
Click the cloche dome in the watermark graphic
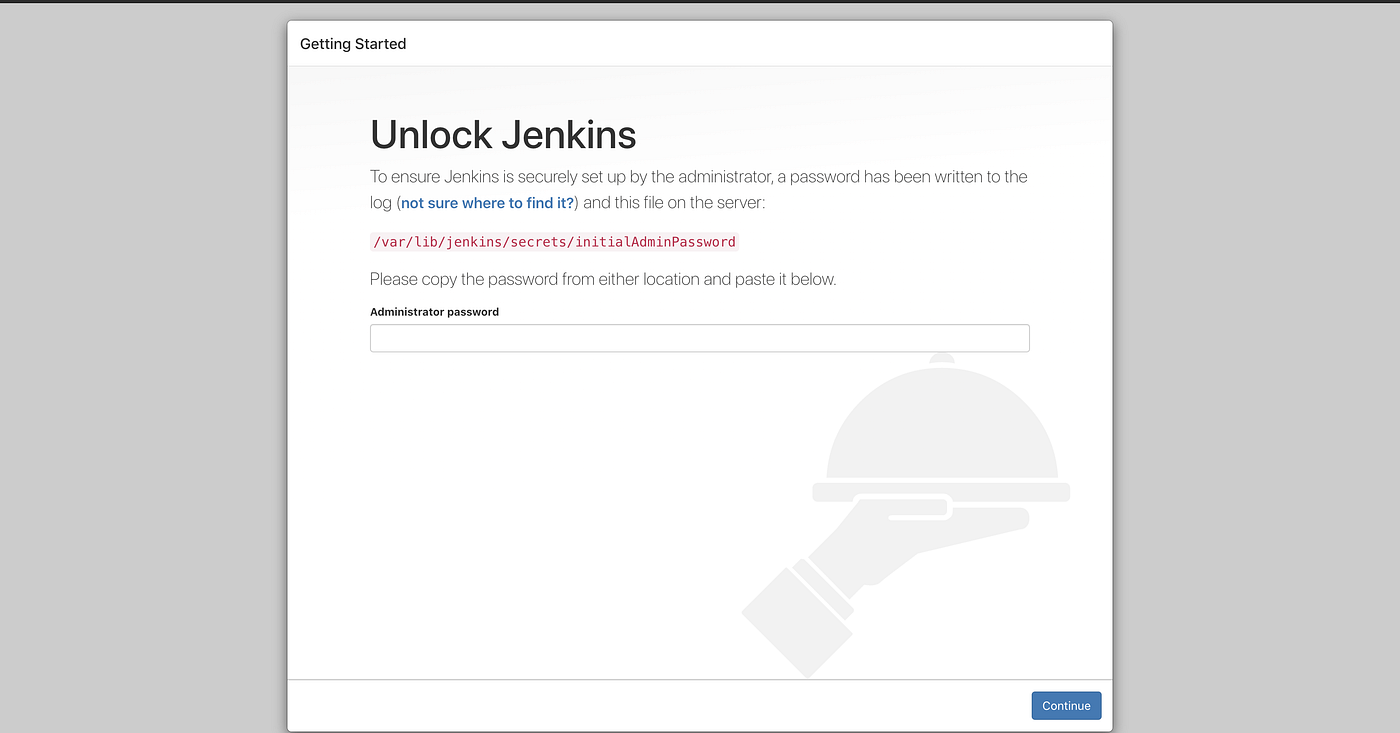(x=940, y=430)
